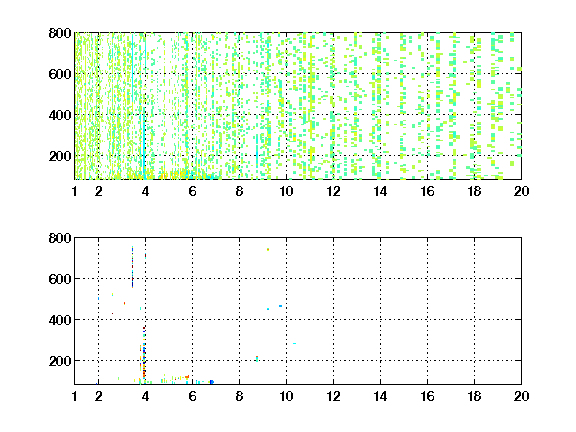The height and width of the screenshot is (432, 576).
Task: Click the 6 x-axis label under lower plot
Action: (x=192, y=396)
